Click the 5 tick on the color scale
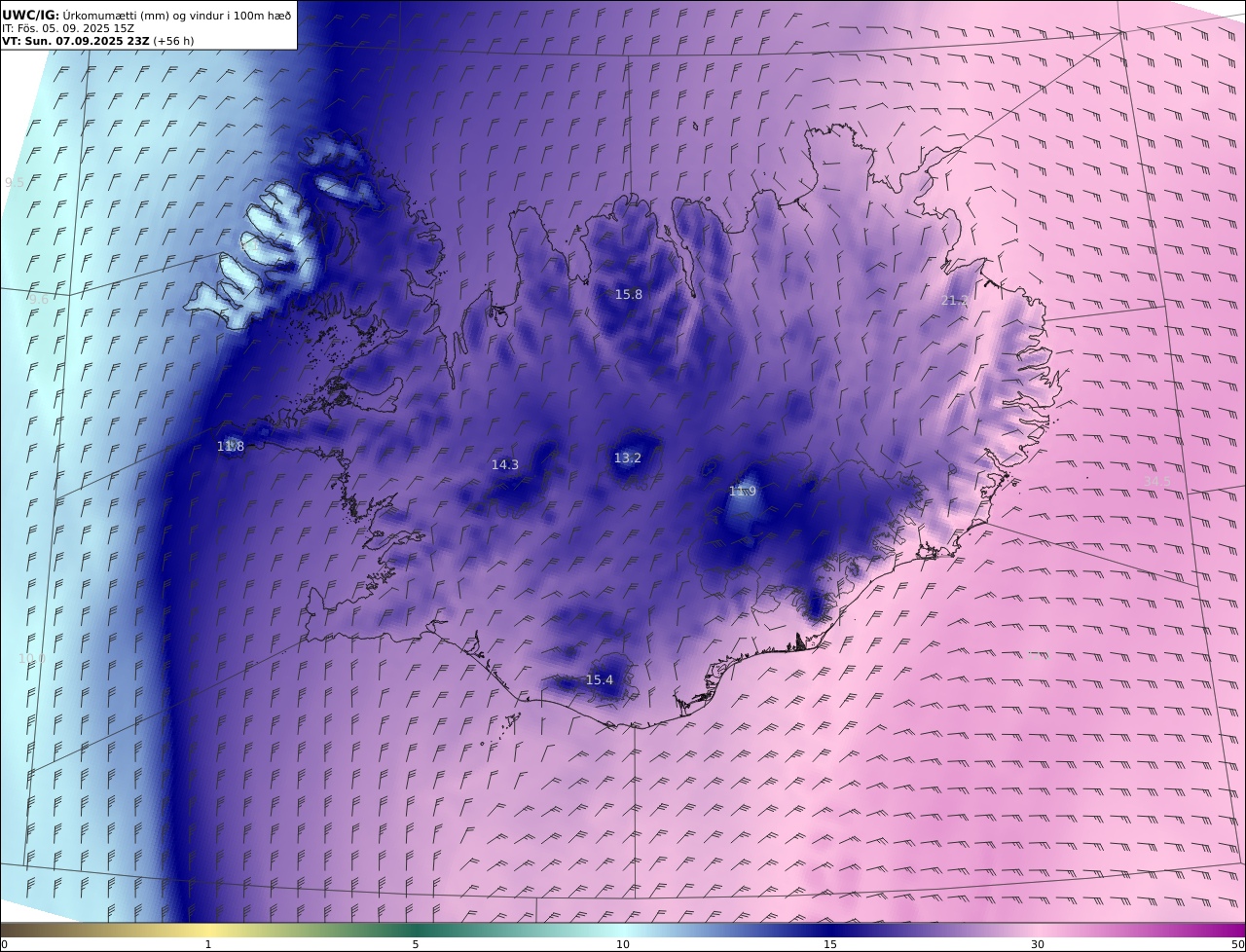Screen dimensions: 1246x952 pos(416,944)
